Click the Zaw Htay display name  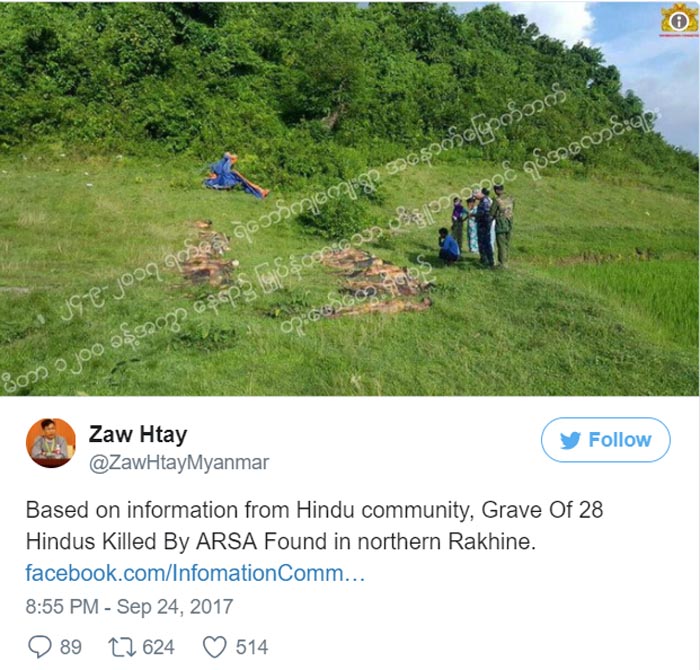tap(138, 434)
